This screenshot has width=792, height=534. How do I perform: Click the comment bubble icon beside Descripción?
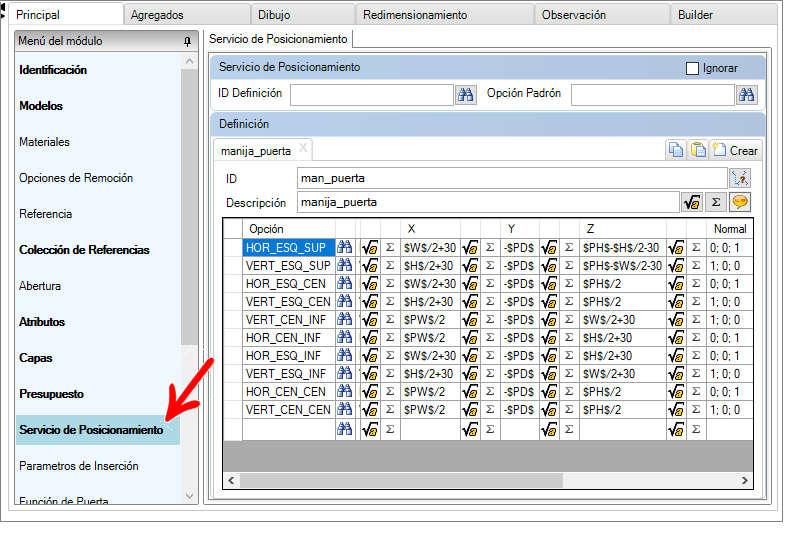[x=740, y=202]
